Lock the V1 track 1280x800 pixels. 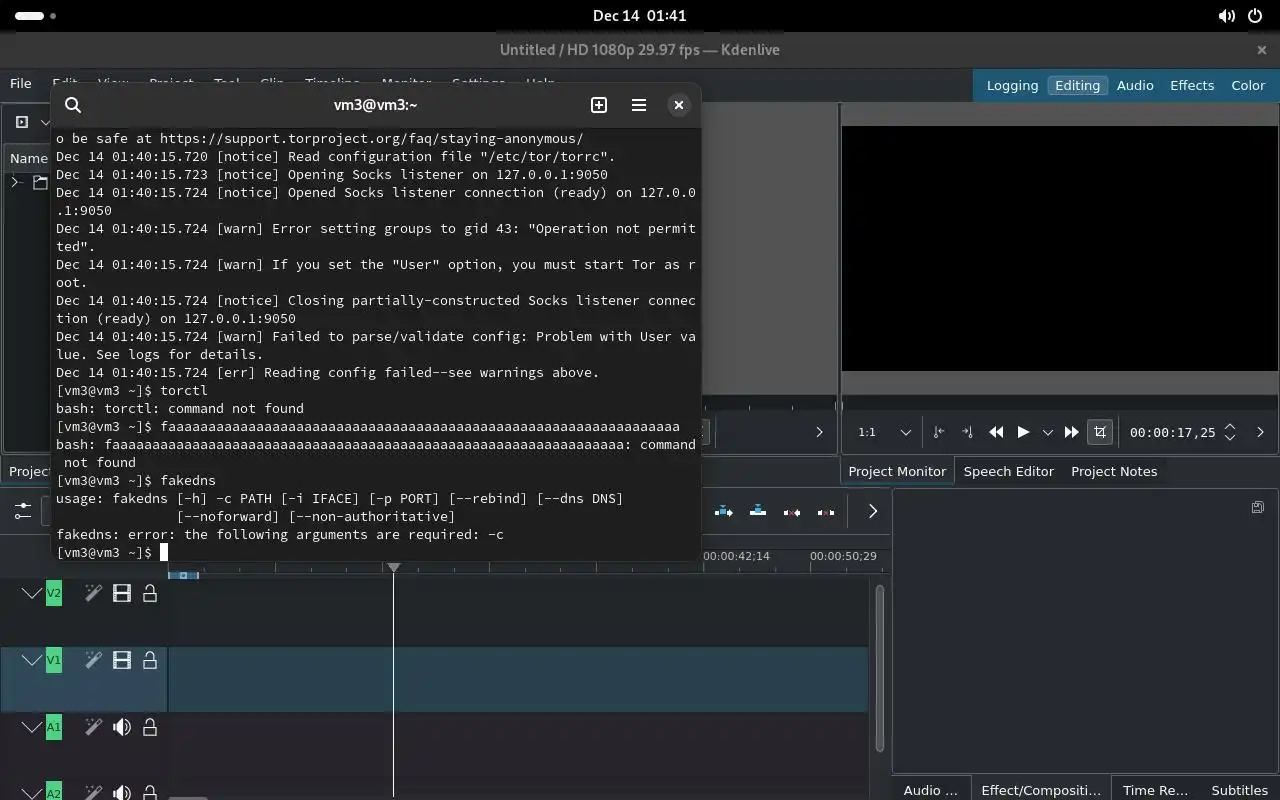(x=150, y=660)
